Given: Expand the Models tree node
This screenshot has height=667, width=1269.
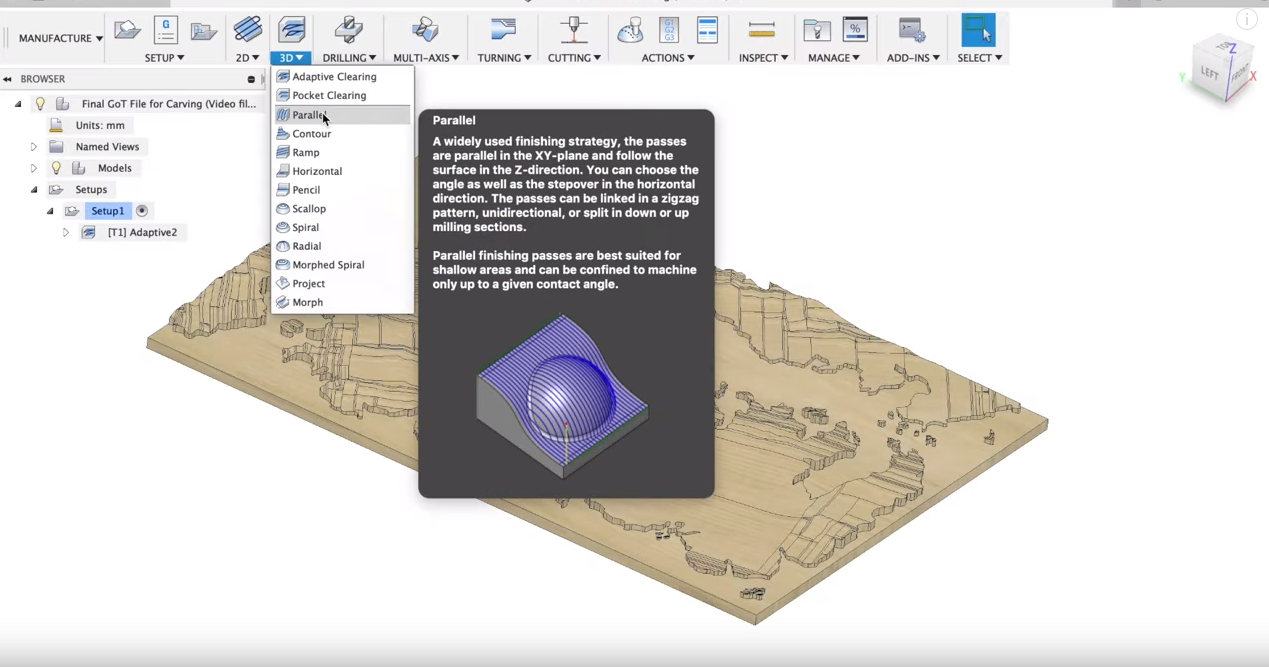Looking at the screenshot, I should click(x=34, y=168).
